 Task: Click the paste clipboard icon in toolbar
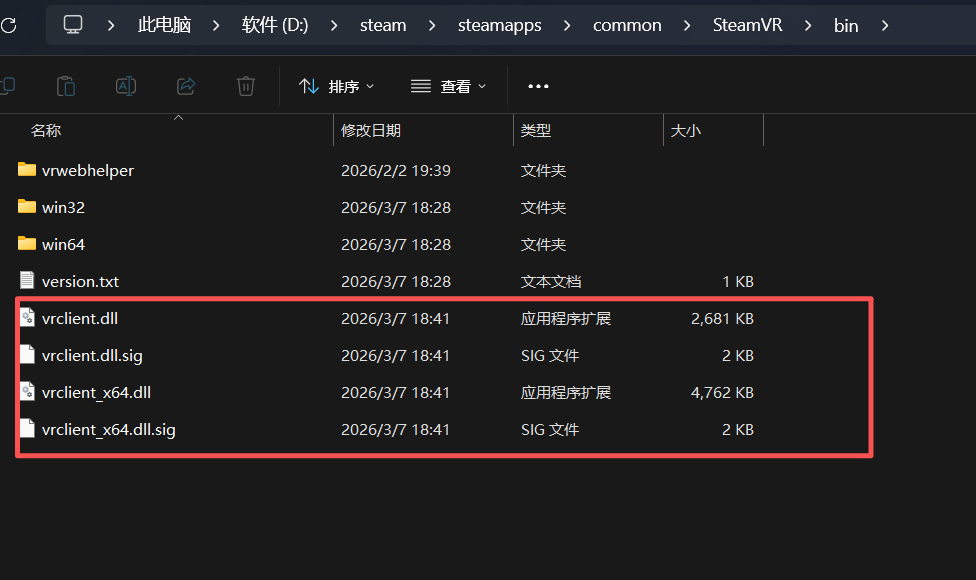click(65, 86)
